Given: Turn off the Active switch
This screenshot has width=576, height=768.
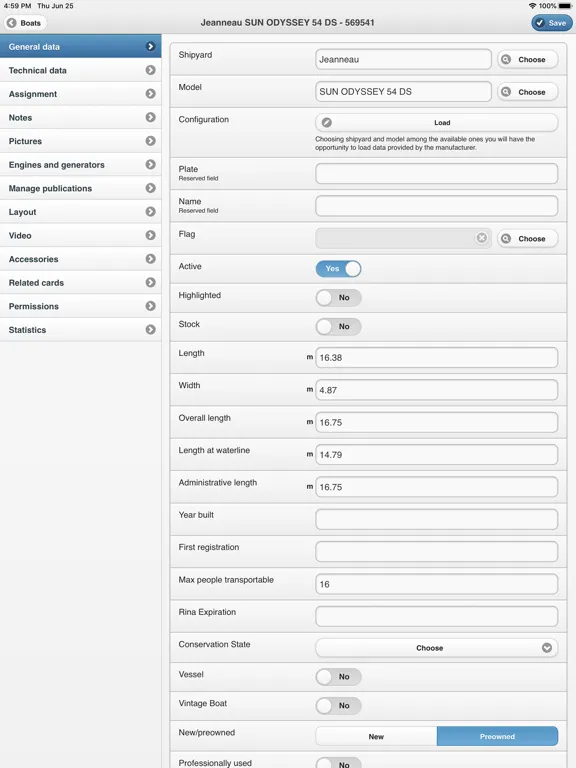Looking at the screenshot, I should [x=338, y=268].
